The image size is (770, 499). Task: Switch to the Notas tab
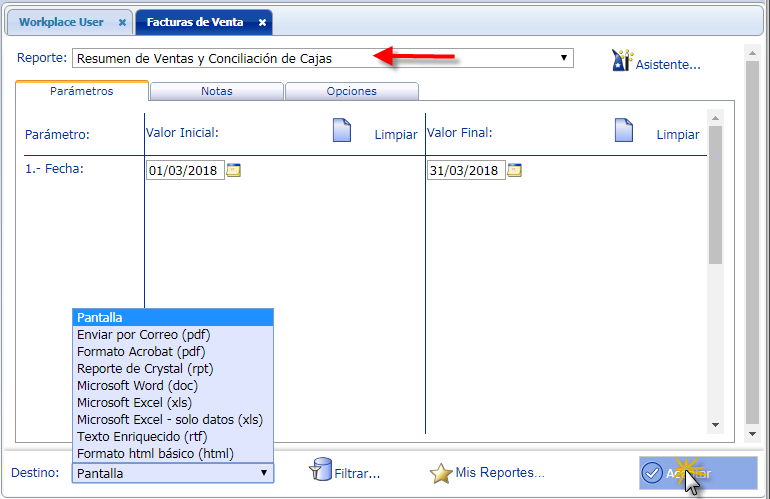[x=217, y=91]
